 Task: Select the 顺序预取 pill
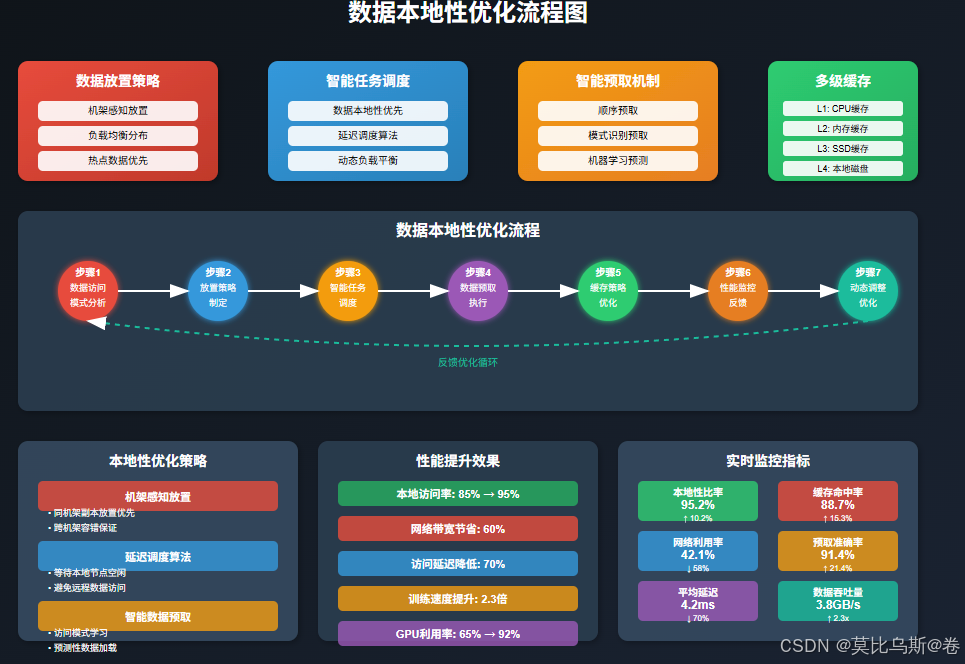(617, 111)
